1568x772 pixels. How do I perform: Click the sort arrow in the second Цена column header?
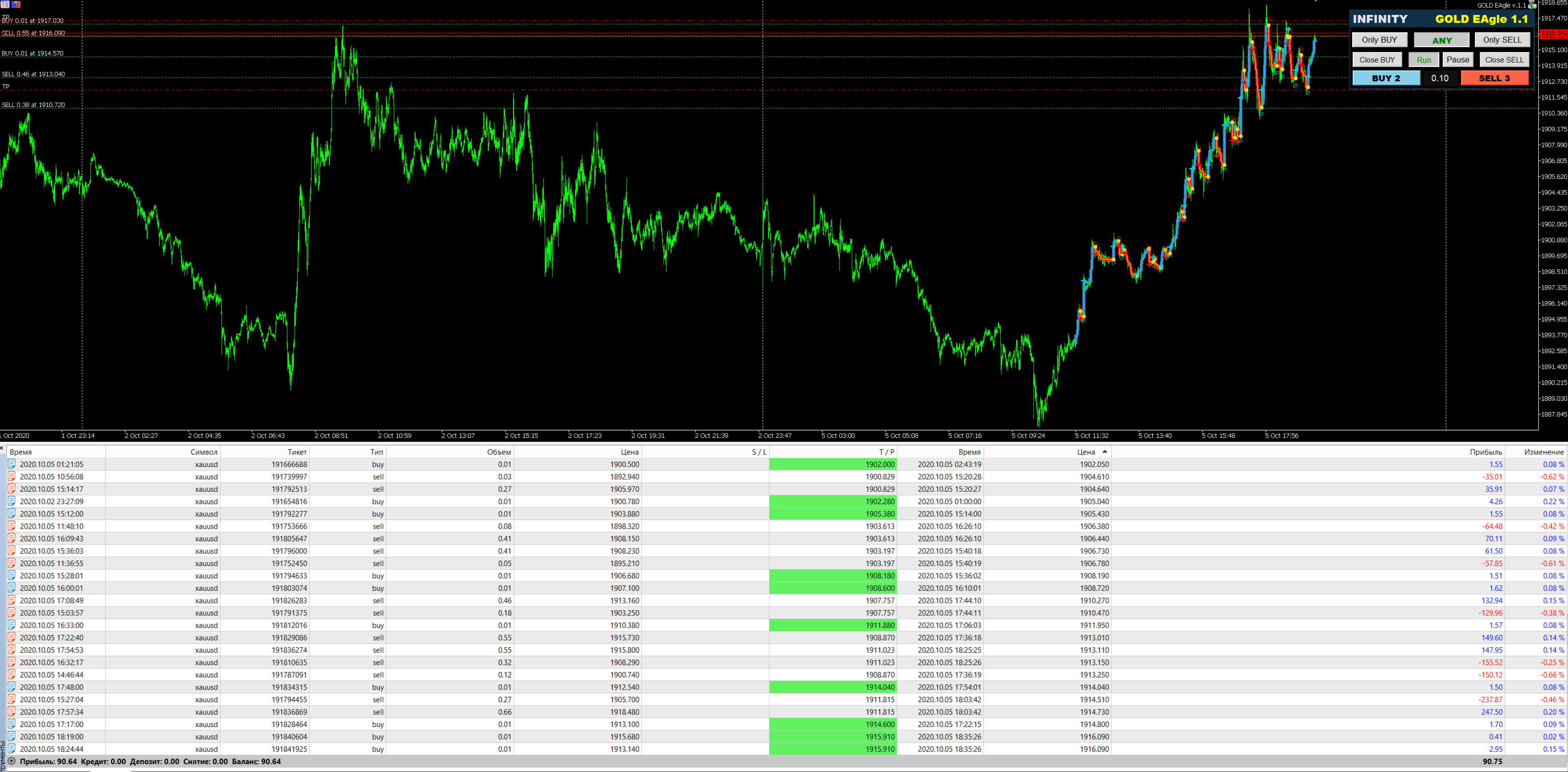pyautogui.click(x=1104, y=452)
